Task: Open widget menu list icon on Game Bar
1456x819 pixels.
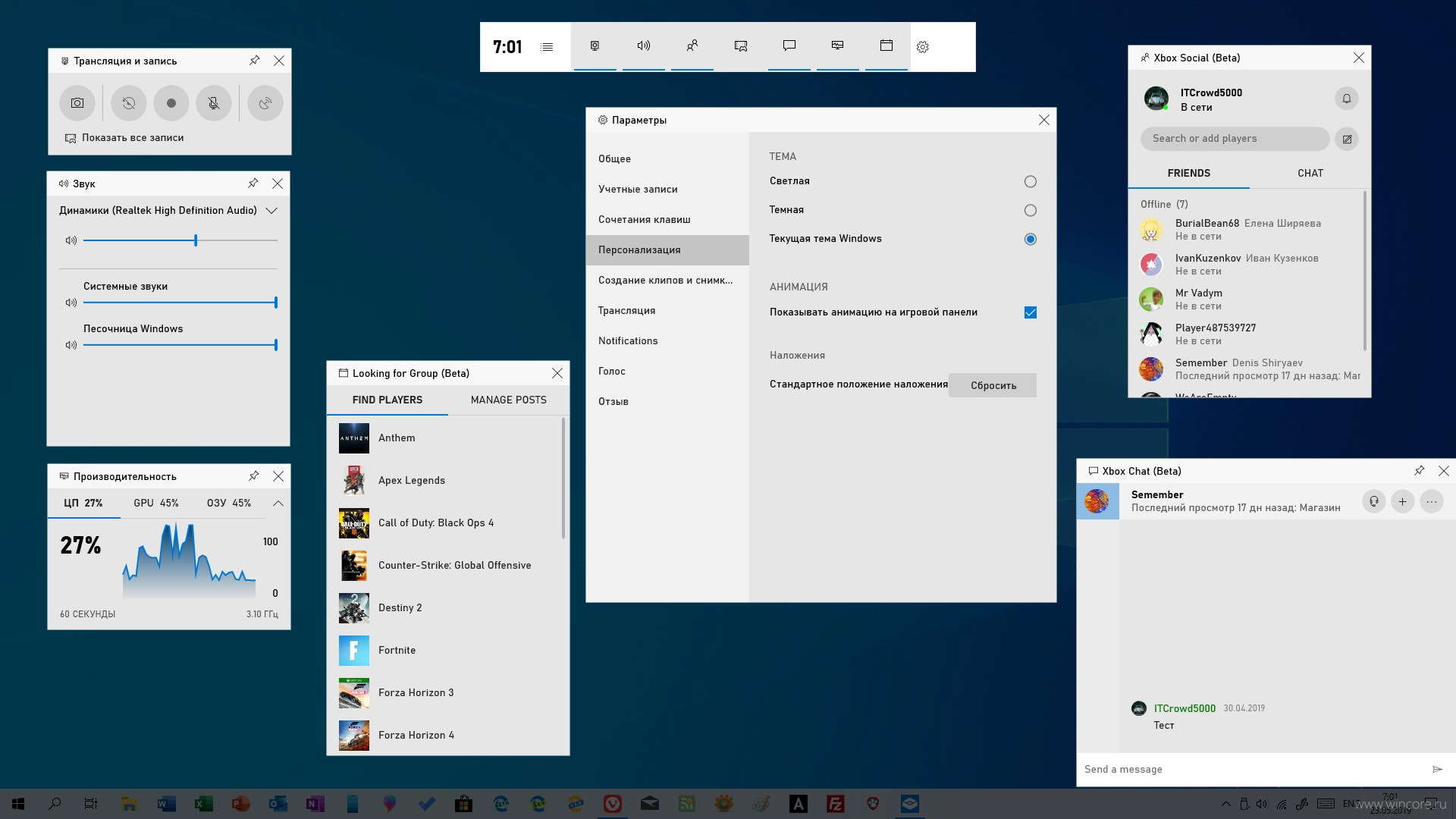Action: [547, 47]
